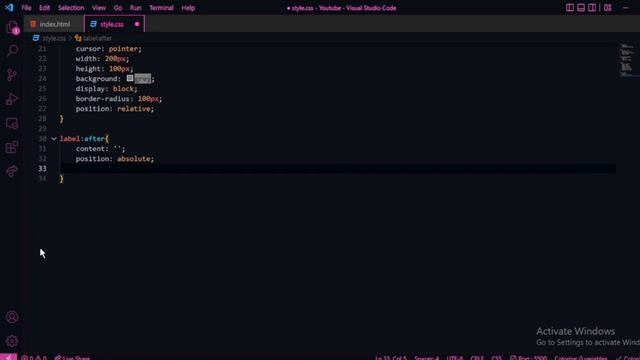
Task: Open the Live Share activity bar icon
Action: coord(12,171)
